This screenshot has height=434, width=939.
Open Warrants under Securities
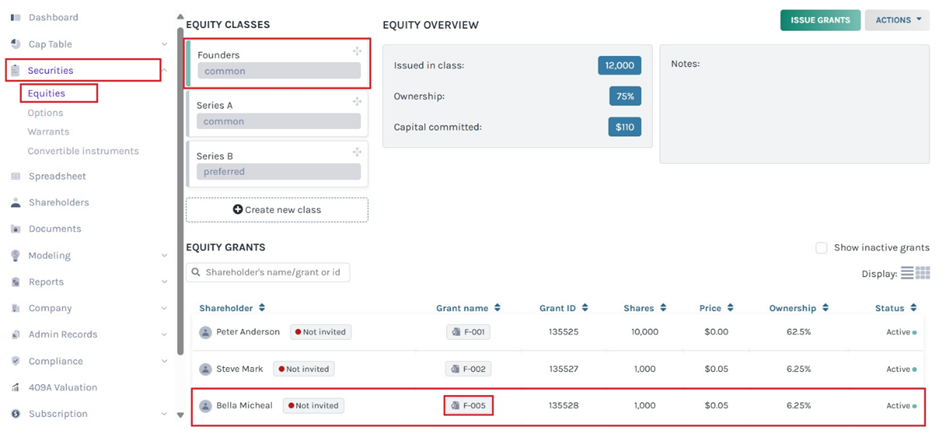[x=49, y=132]
